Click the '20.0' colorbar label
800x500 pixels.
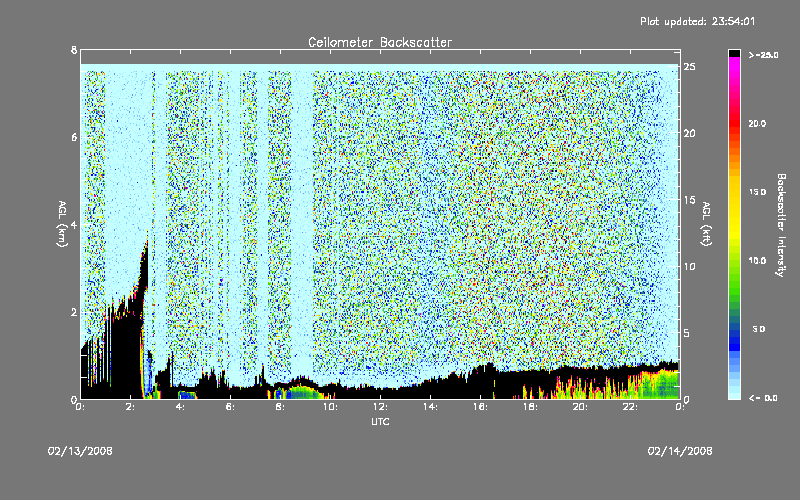757,123
